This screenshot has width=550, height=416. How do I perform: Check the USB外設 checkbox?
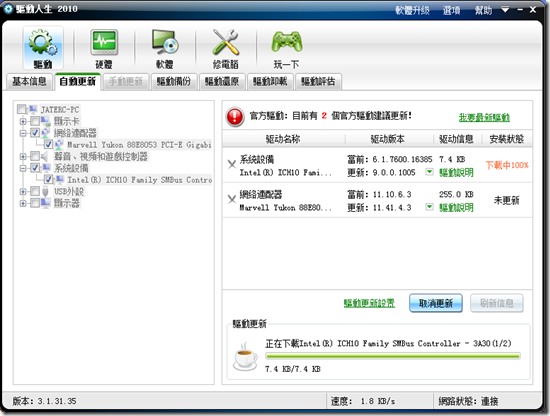click(x=35, y=191)
